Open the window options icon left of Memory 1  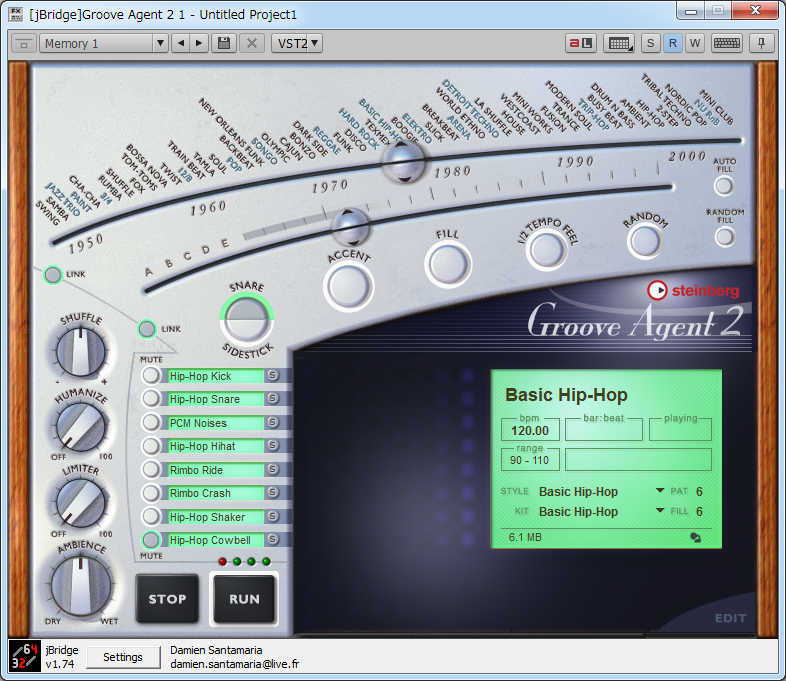click(24, 44)
